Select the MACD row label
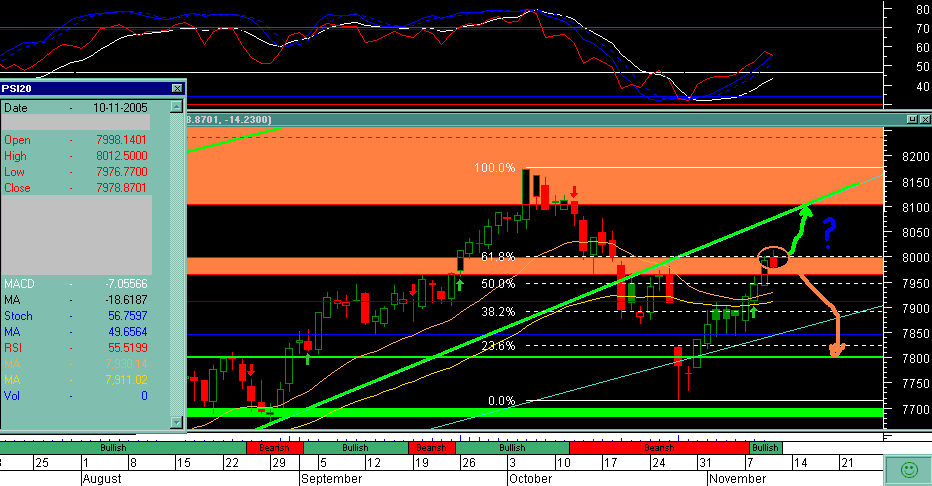 click(19, 284)
